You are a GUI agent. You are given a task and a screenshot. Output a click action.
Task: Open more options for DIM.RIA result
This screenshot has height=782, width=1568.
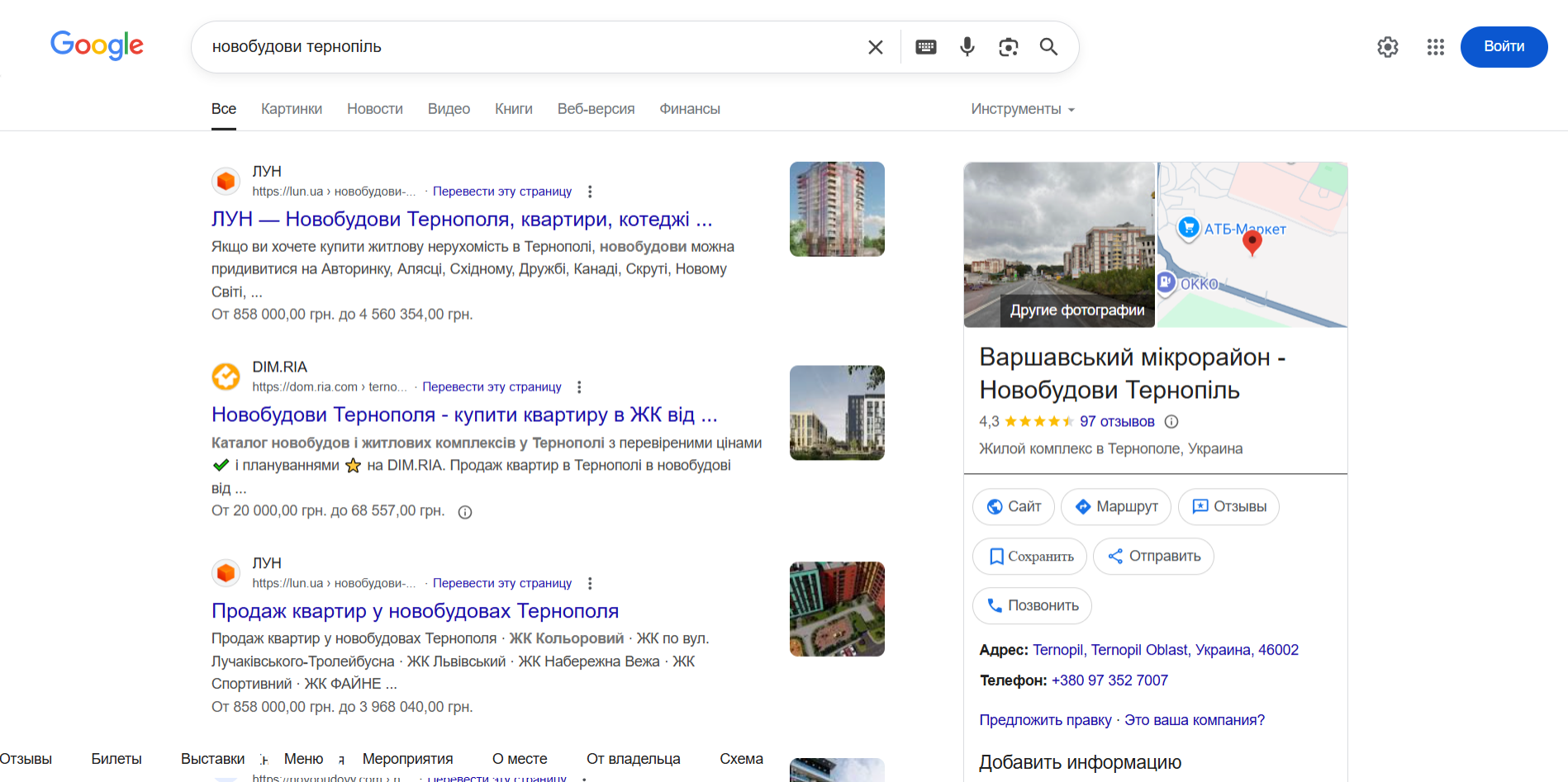579,387
